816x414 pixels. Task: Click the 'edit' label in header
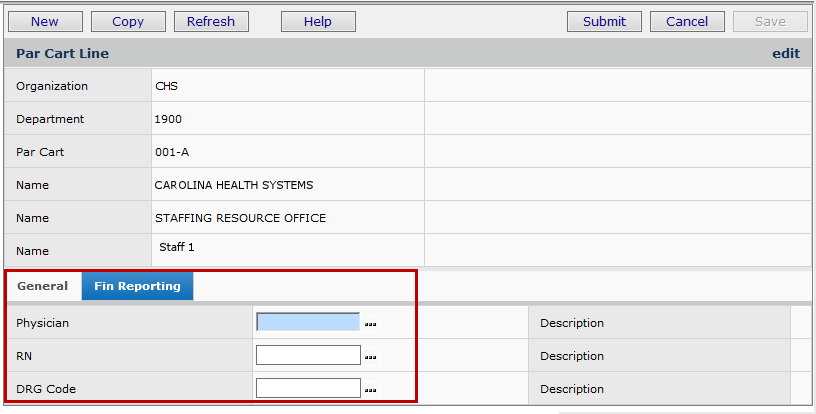(786, 53)
